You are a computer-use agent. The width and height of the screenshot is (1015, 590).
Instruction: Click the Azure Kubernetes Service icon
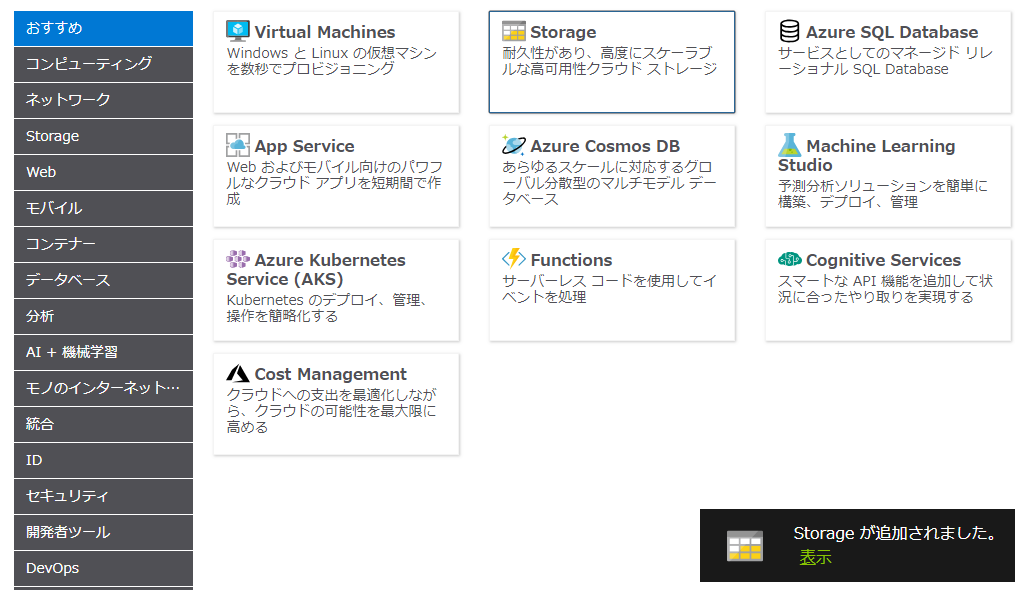coord(238,259)
